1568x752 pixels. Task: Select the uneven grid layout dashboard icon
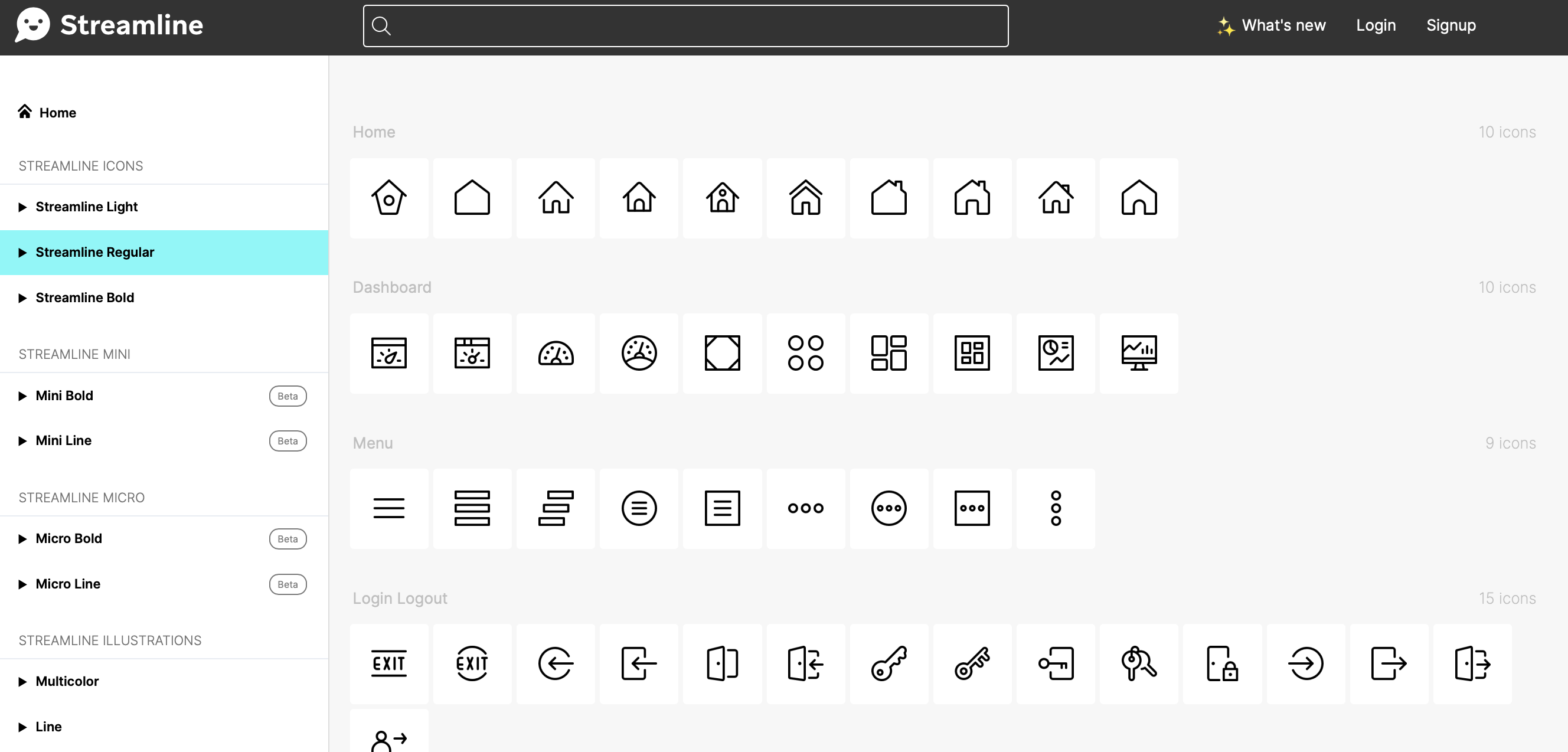888,354
